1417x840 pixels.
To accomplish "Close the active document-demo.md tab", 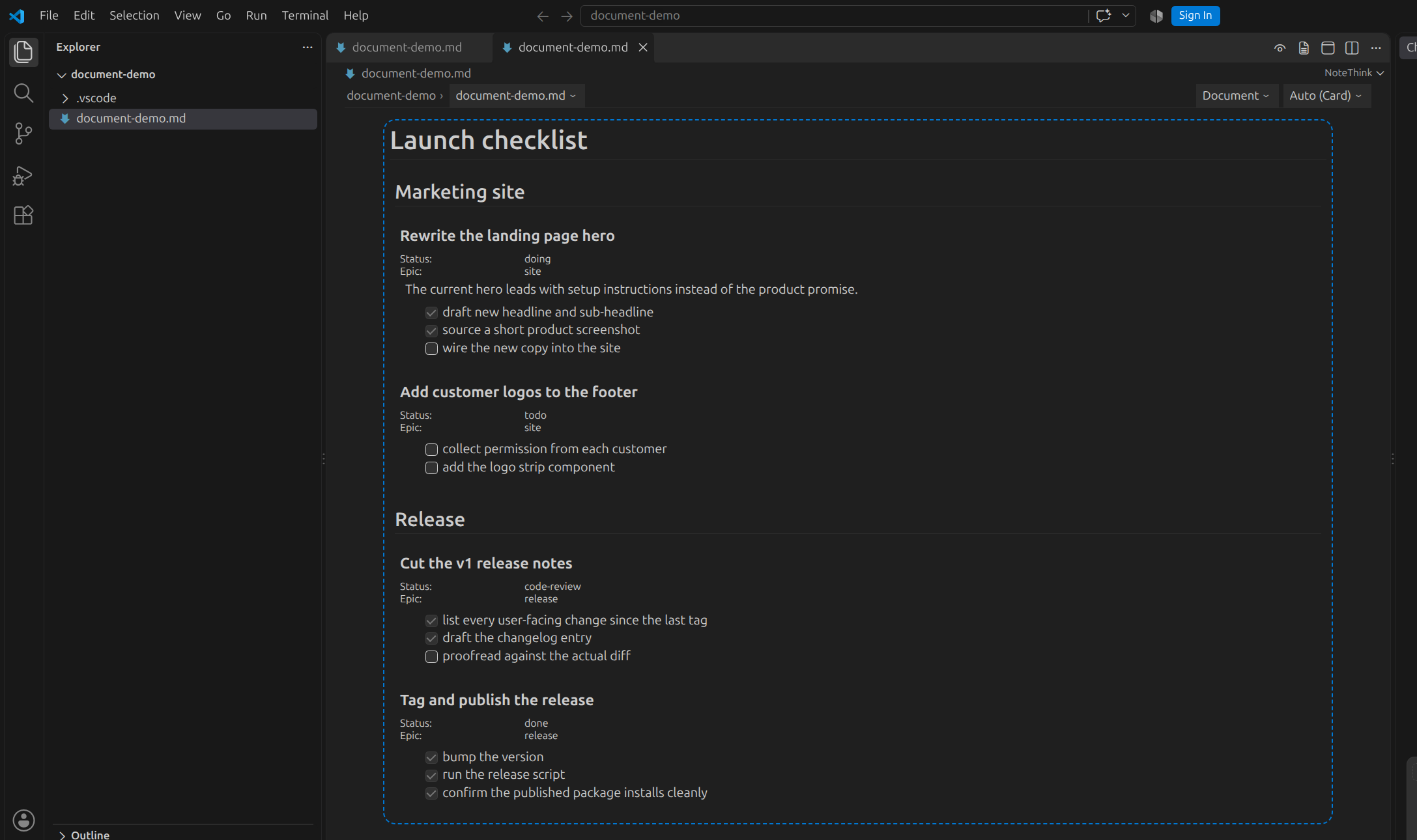I will (x=643, y=48).
